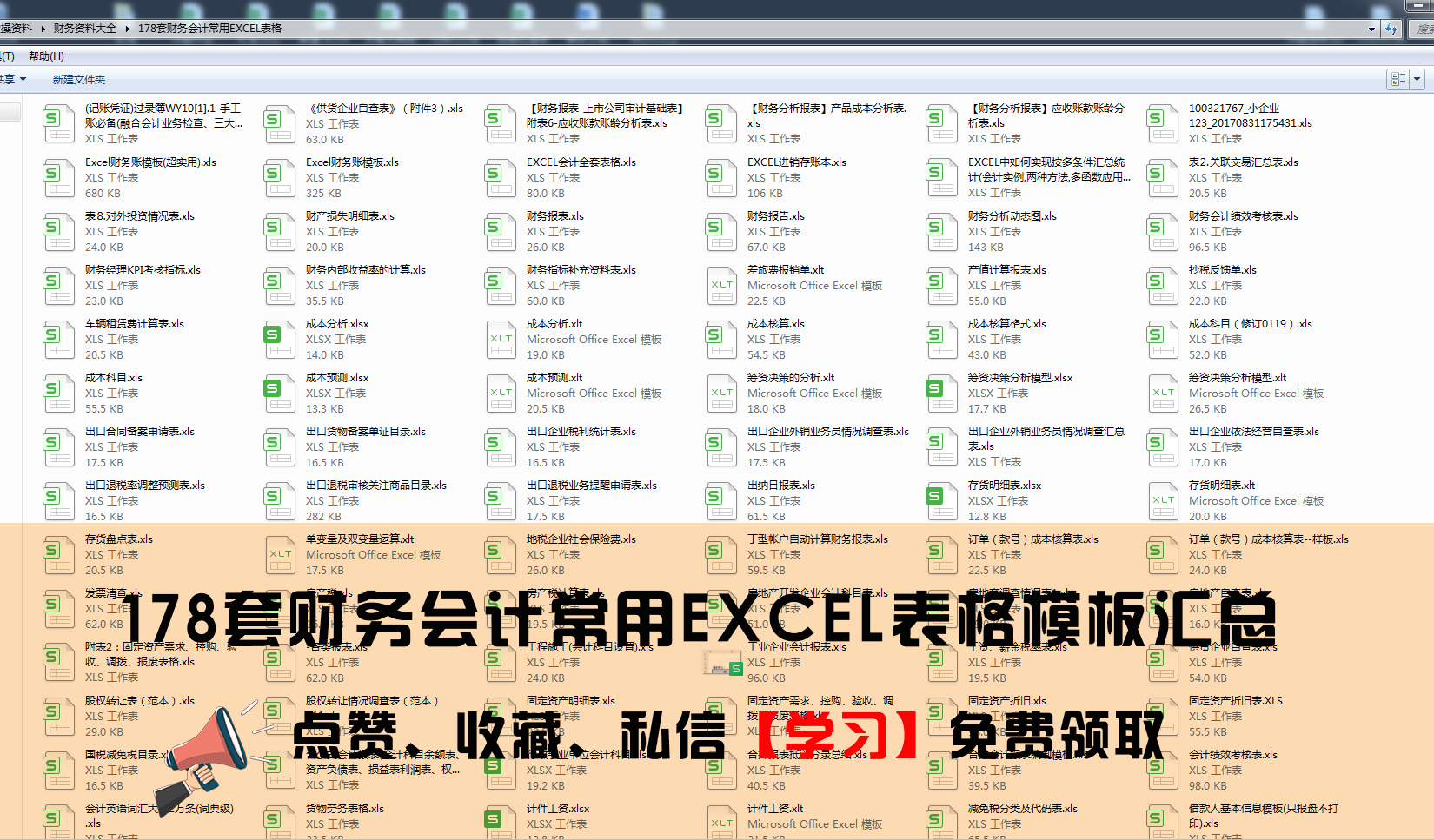The width and height of the screenshot is (1434, 840).
Task: Click the 新建文件夹 button
Action: [78, 79]
